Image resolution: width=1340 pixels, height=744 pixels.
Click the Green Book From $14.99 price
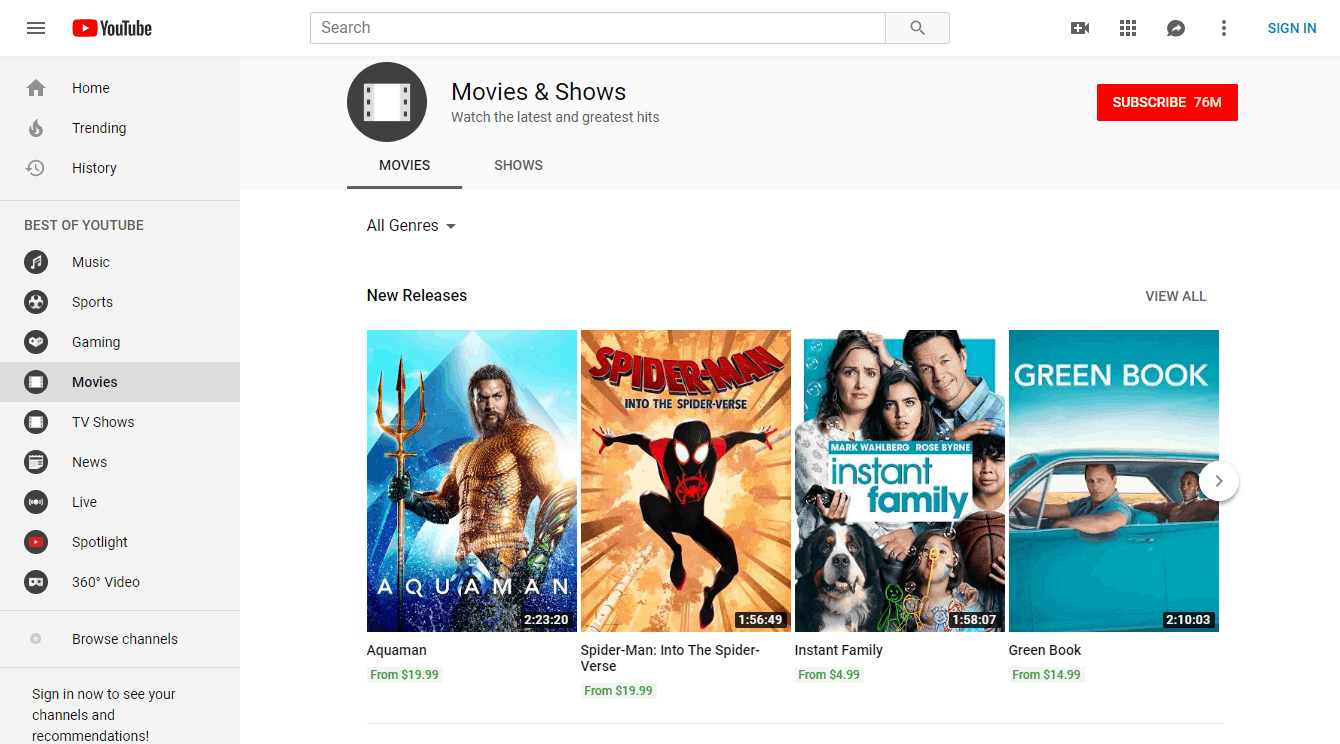click(1046, 675)
